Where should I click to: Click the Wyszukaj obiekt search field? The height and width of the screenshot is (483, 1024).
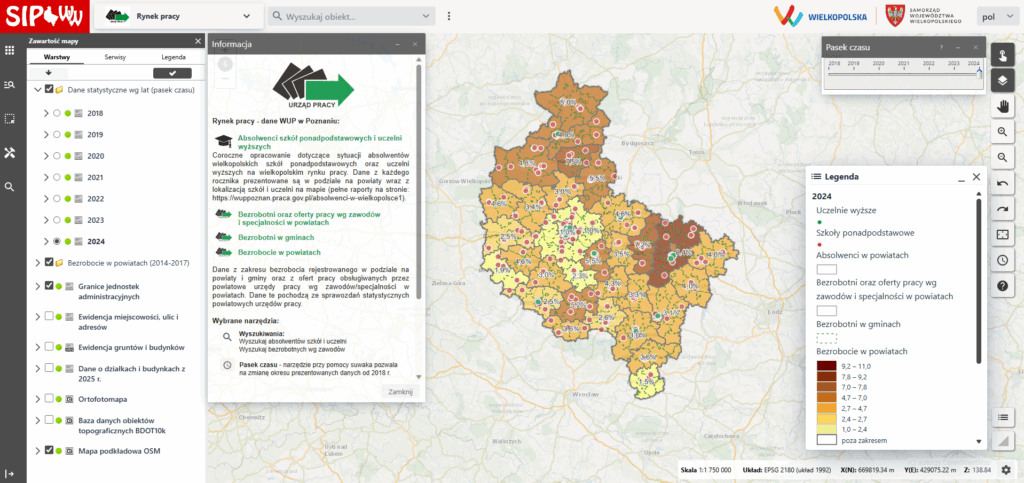351,16
